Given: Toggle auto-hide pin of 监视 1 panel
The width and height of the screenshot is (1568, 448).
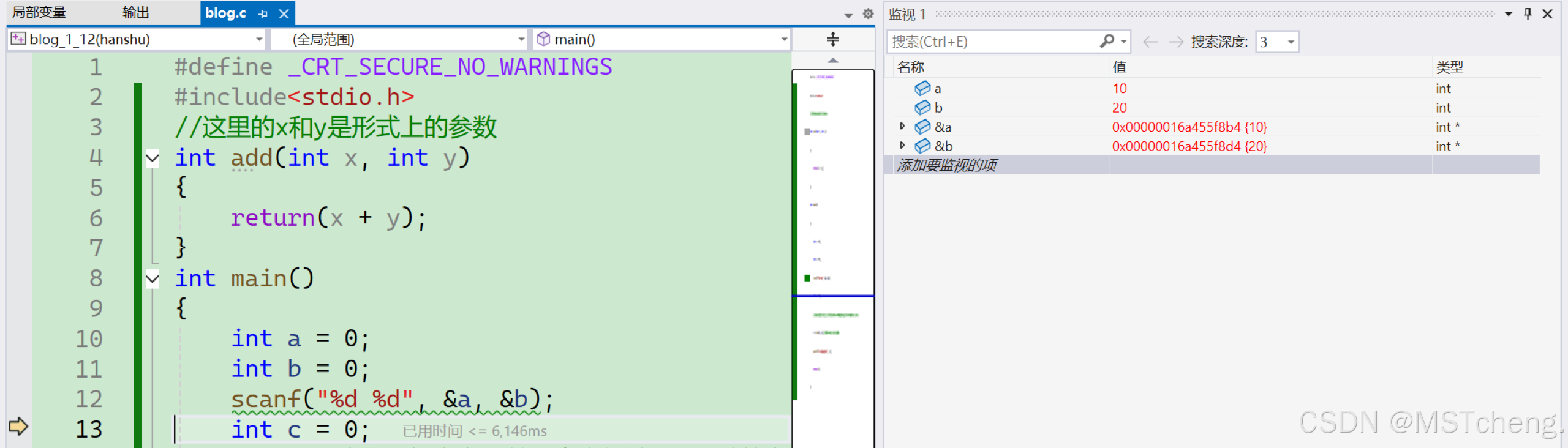Looking at the screenshot, I should [1528, 13].
